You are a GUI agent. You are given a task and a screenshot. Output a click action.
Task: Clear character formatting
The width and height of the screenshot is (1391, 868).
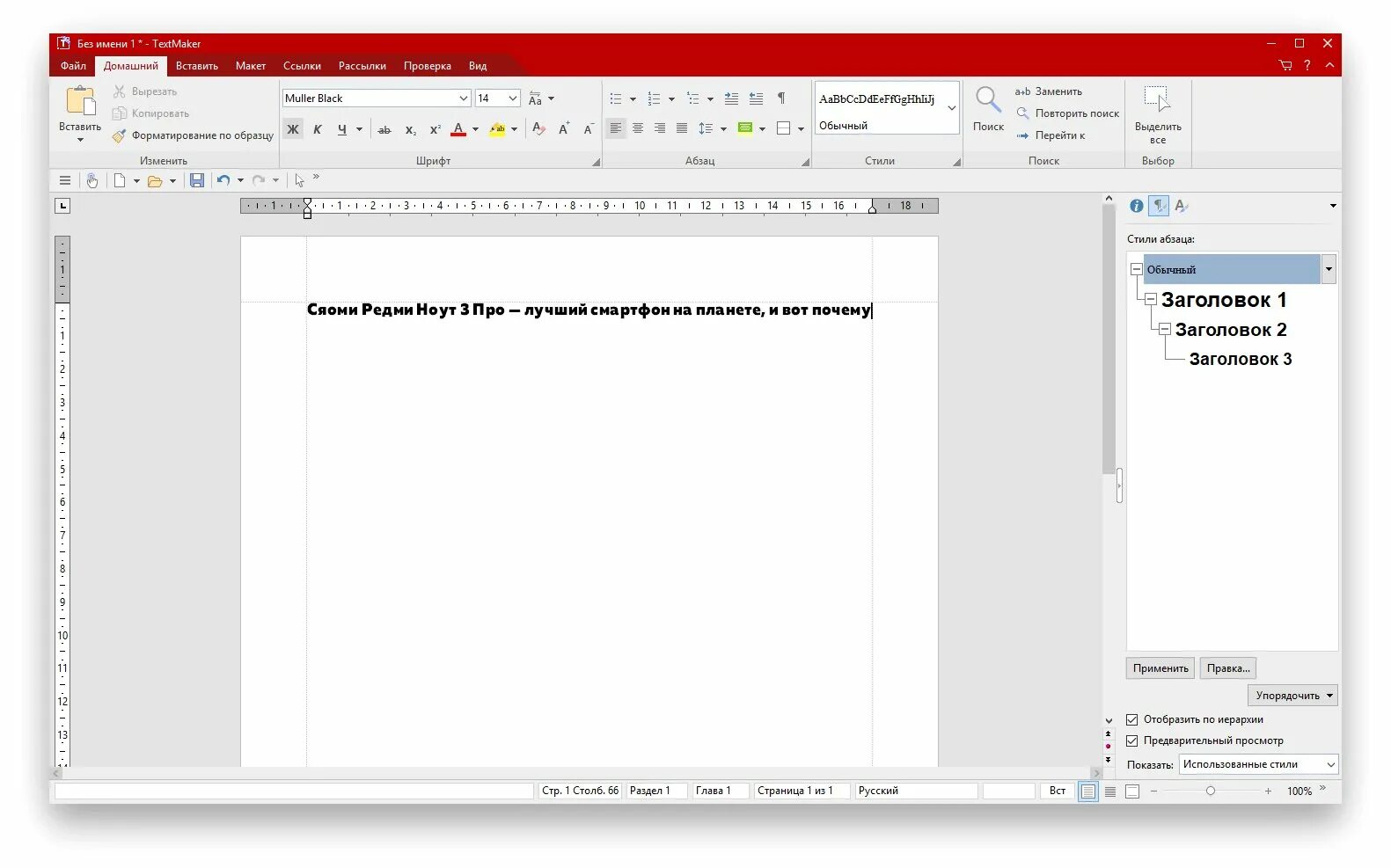click(x=538, y=129)
